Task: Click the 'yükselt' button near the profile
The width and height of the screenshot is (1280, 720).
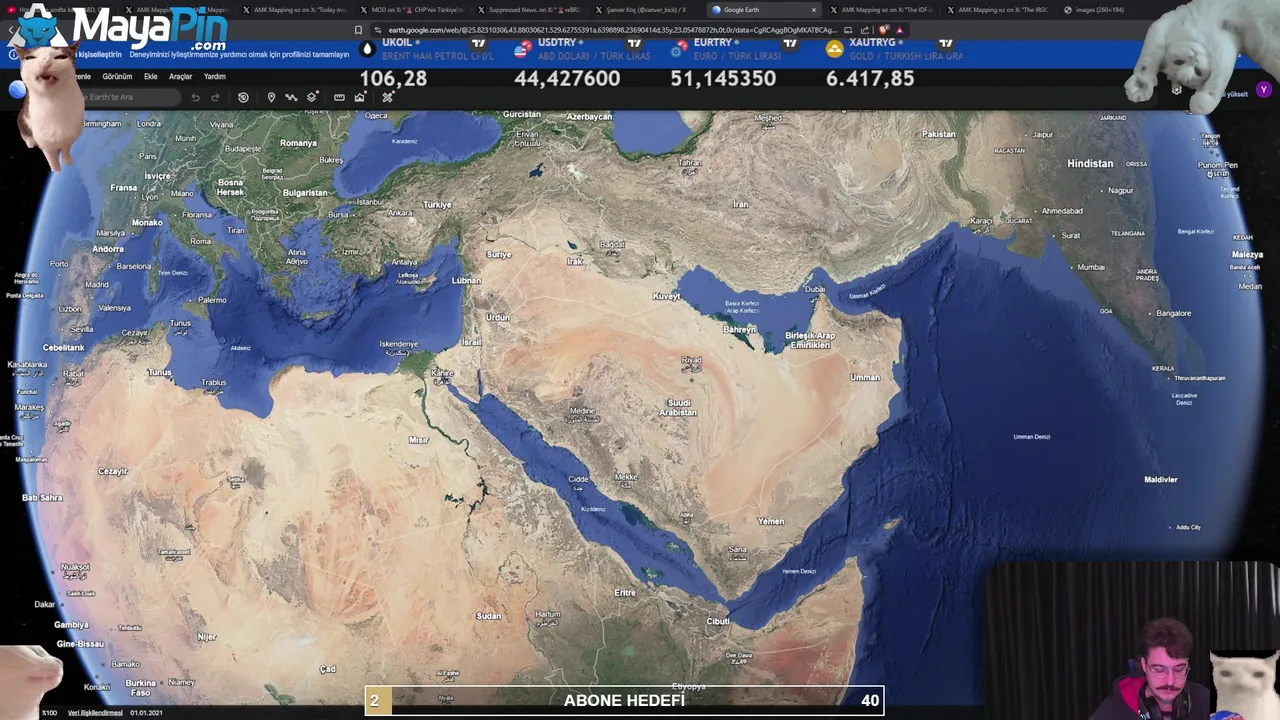Action: coord(1236,94)
